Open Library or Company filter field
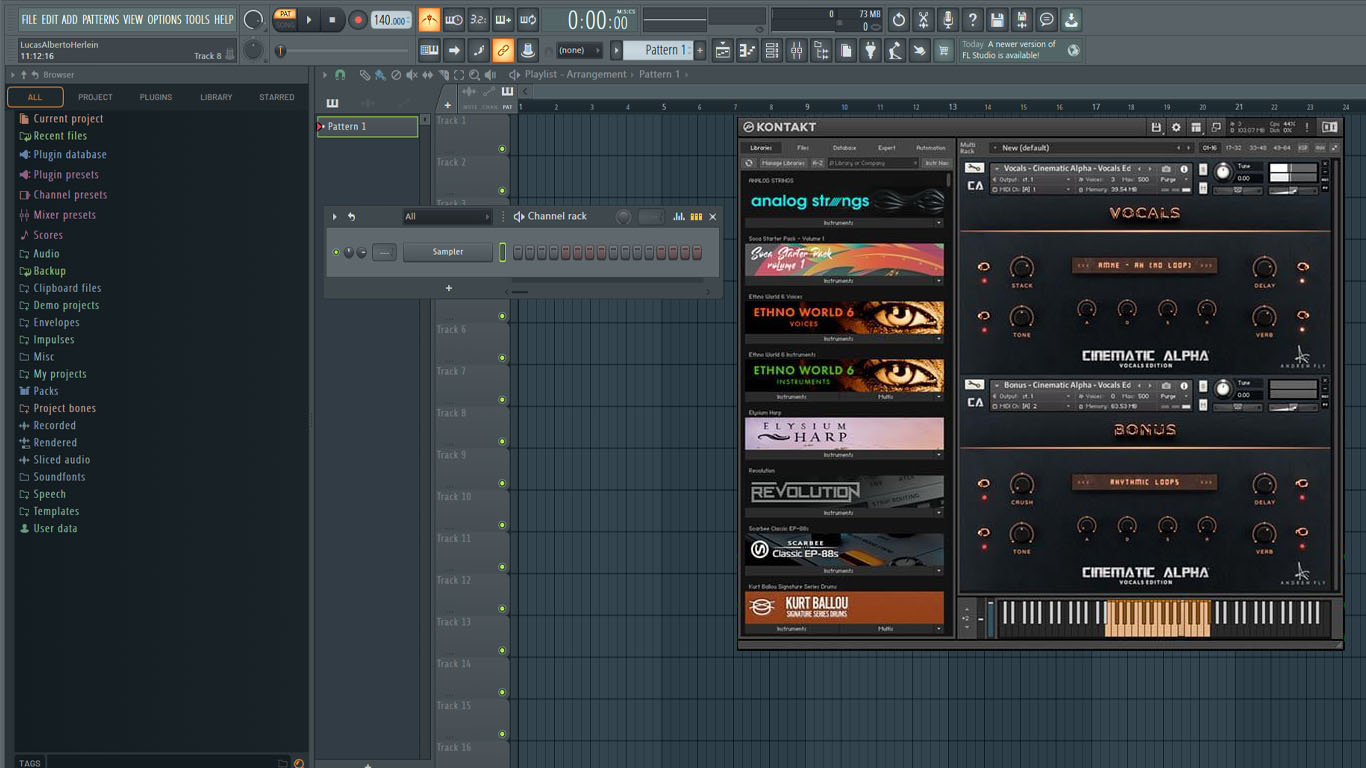 coord(872,163)
